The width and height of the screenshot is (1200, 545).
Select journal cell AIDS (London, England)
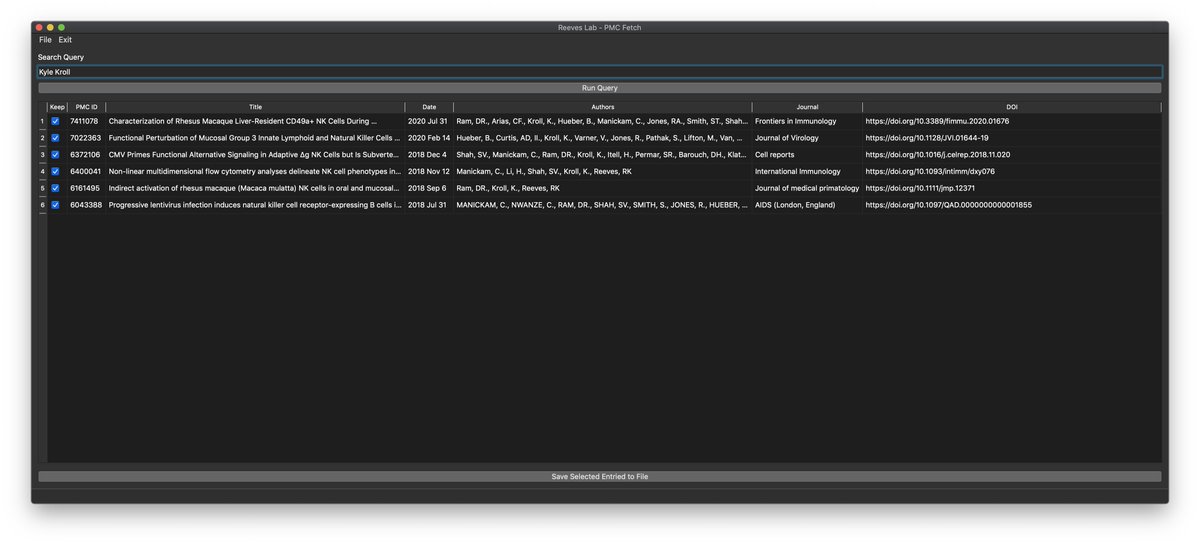(807, 205)
